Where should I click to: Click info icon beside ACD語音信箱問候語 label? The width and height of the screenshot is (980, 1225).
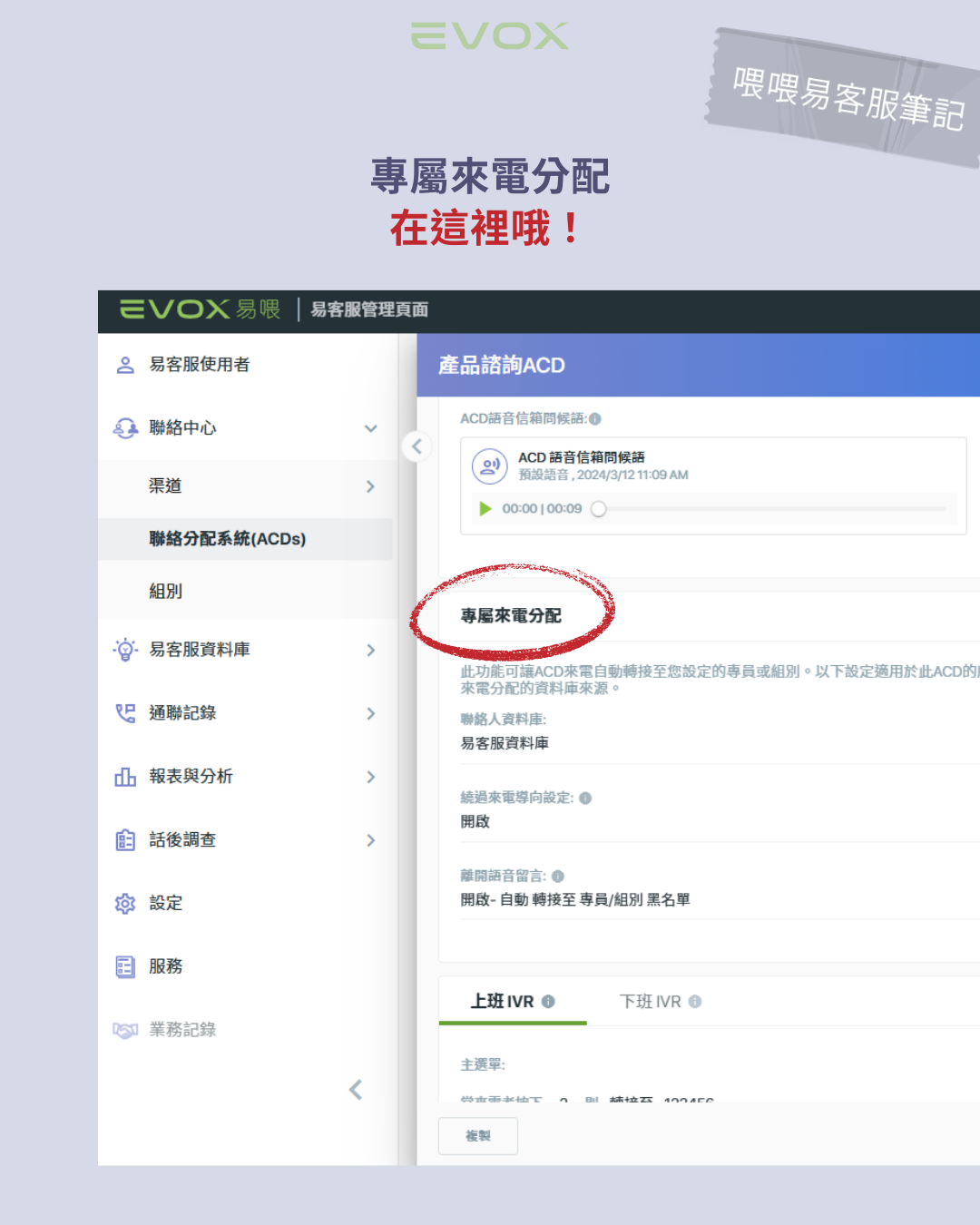pyautogui.click(x=595, y=419)
